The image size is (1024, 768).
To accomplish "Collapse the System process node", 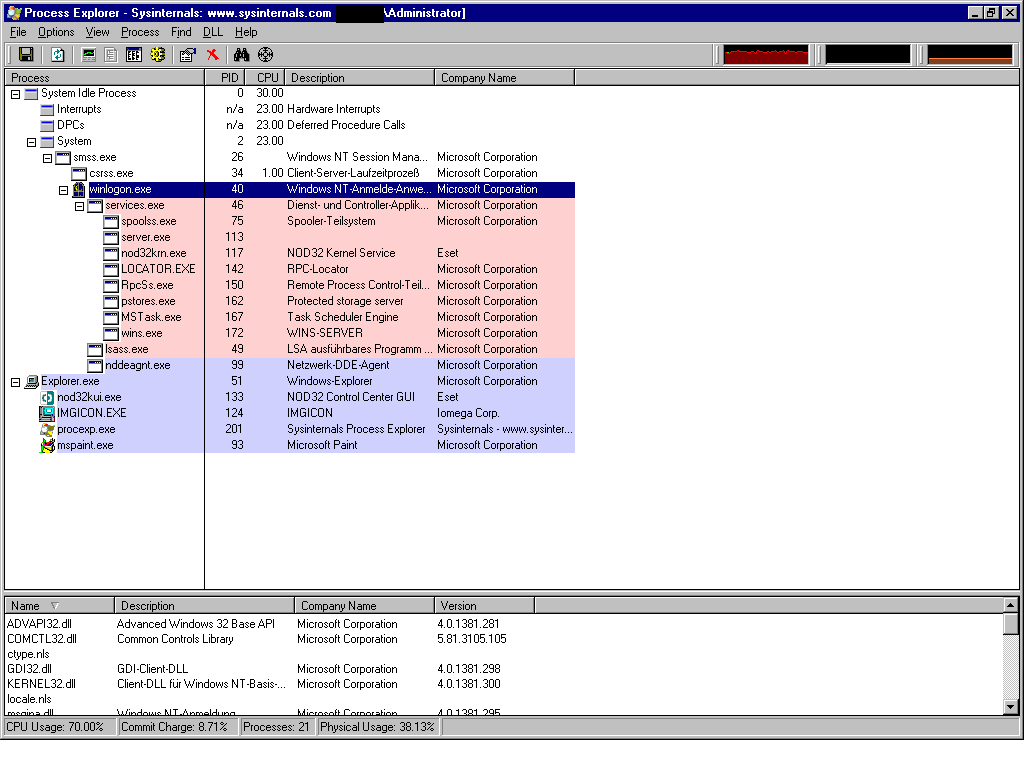I will pyautogui.click(x=31, y=142).
